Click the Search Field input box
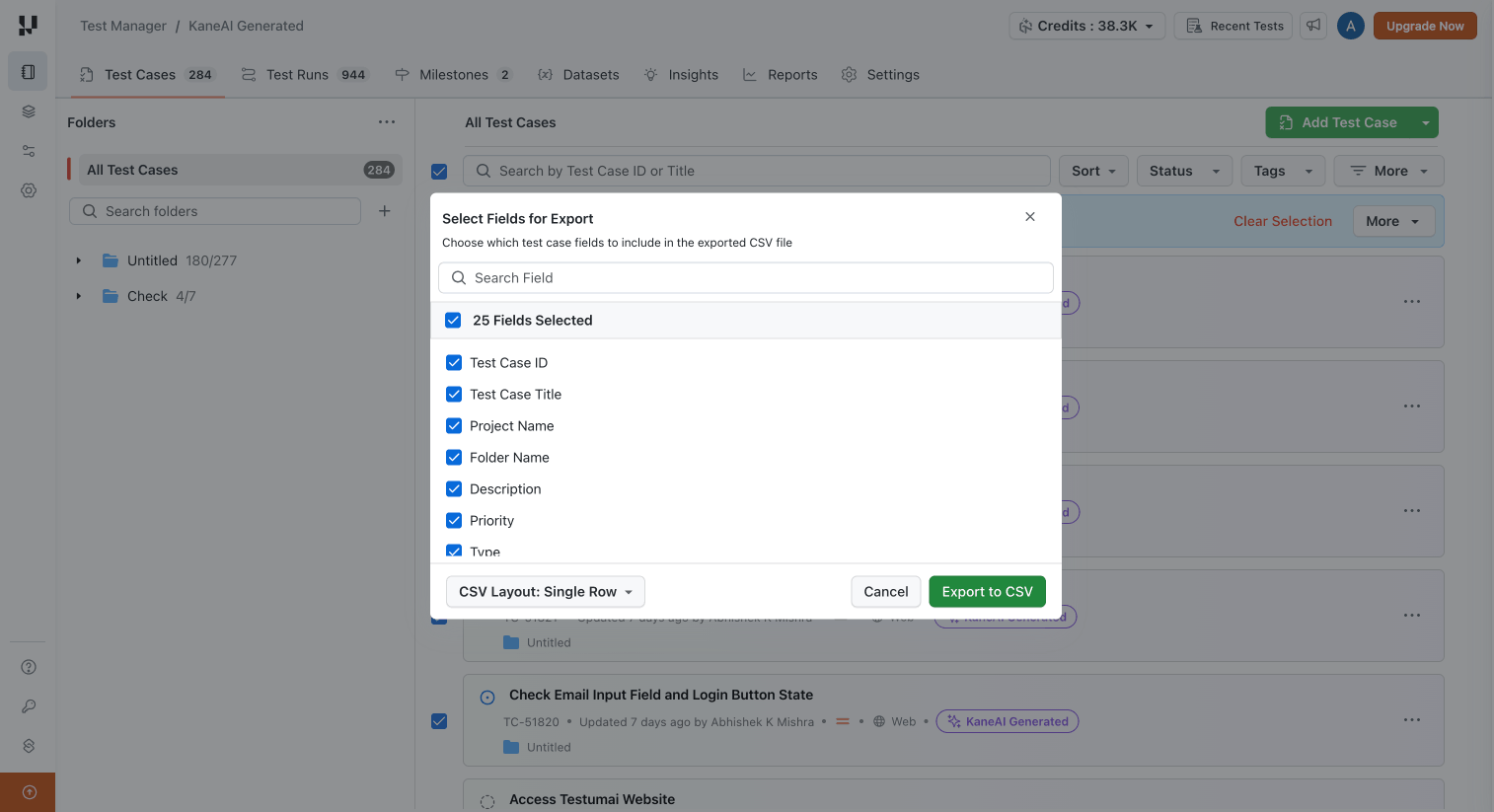 tap(745, 278)
